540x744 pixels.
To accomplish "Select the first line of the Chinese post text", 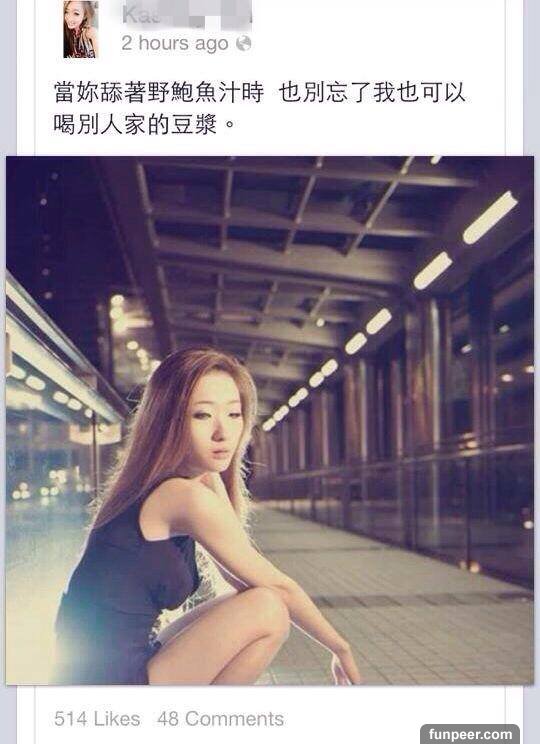I will (260, 92).
